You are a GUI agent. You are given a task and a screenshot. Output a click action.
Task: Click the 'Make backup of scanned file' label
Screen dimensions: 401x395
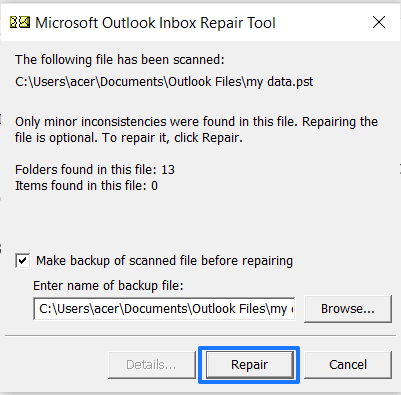[x=164, y=261]
